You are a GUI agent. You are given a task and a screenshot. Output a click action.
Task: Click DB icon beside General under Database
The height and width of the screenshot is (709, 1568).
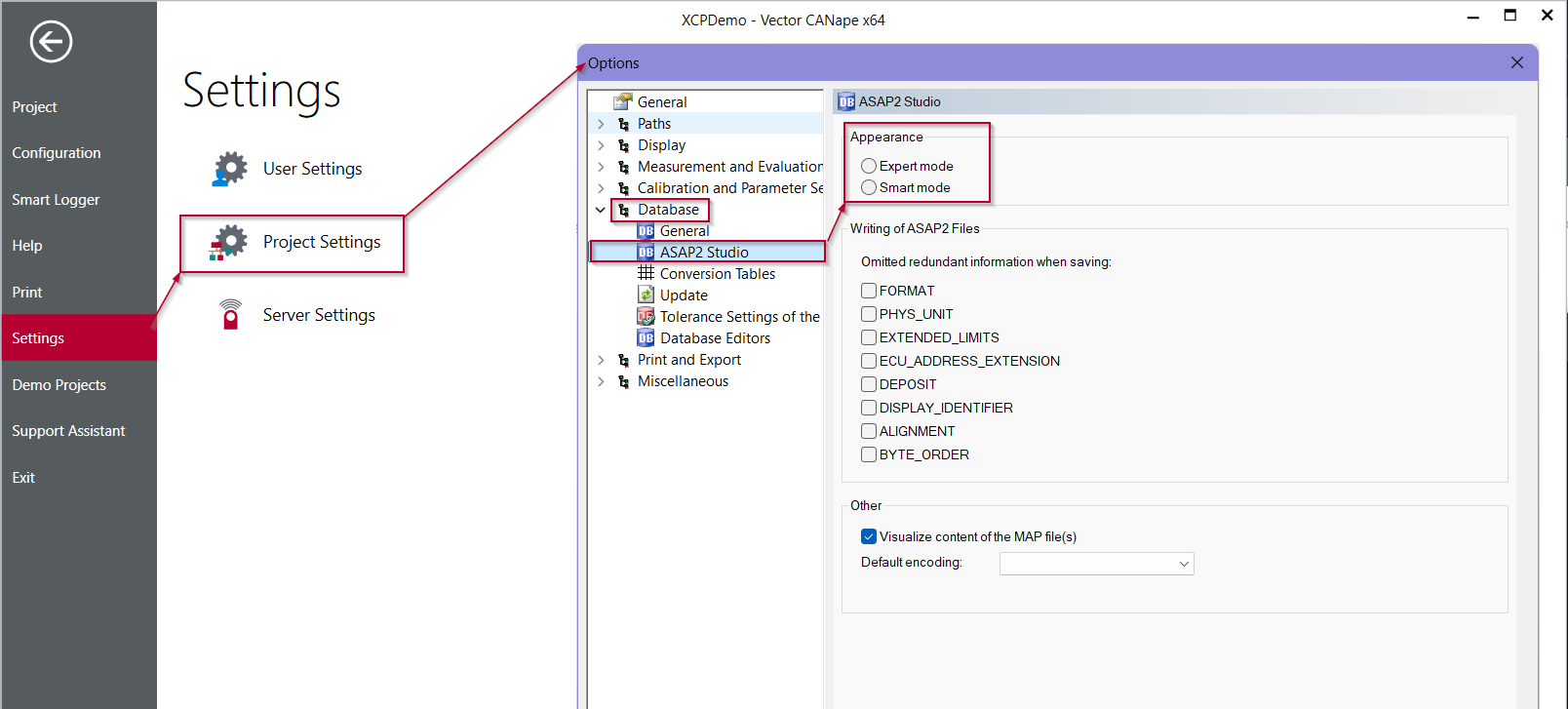pyautogui.click(x=646, y=231)
